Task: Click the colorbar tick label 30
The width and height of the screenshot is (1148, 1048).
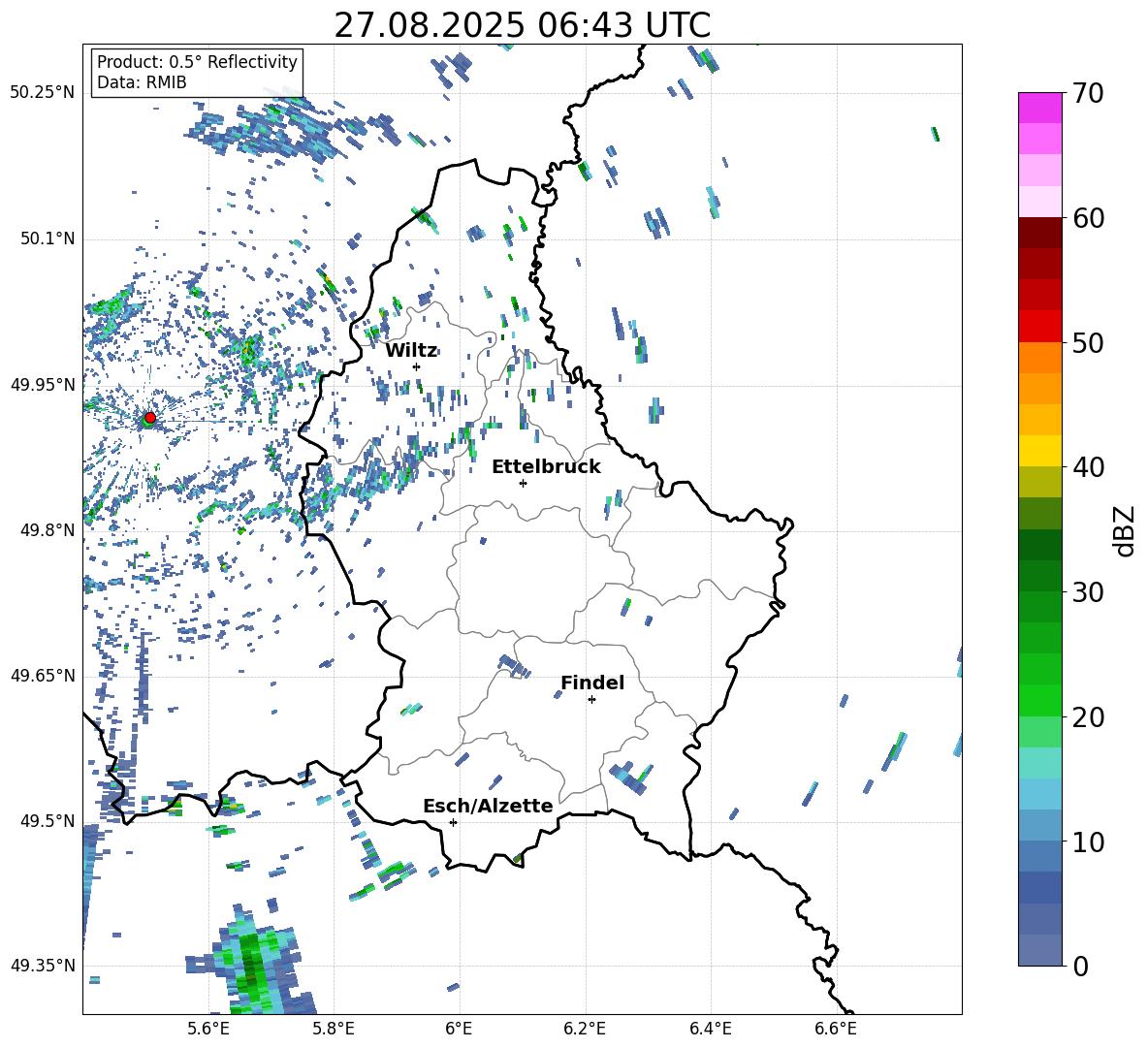Action: pyautogui.click(x=1088, y=592)
